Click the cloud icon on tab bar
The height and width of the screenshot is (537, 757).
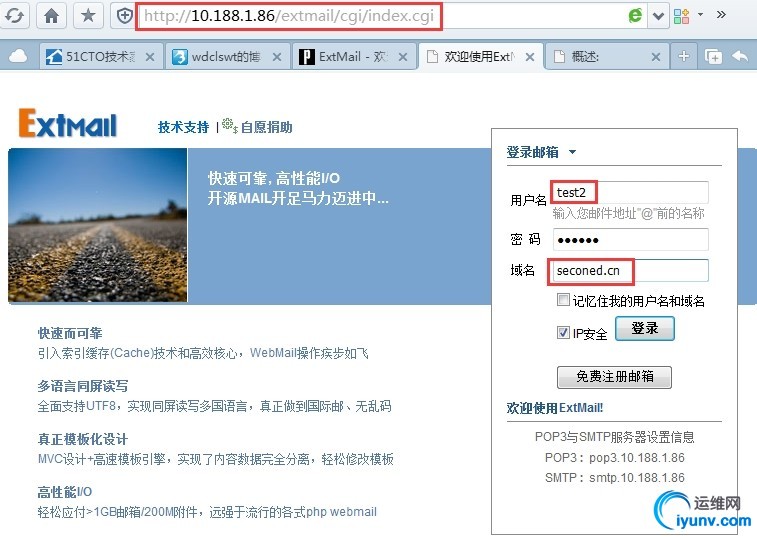click(x=18, y=57)
